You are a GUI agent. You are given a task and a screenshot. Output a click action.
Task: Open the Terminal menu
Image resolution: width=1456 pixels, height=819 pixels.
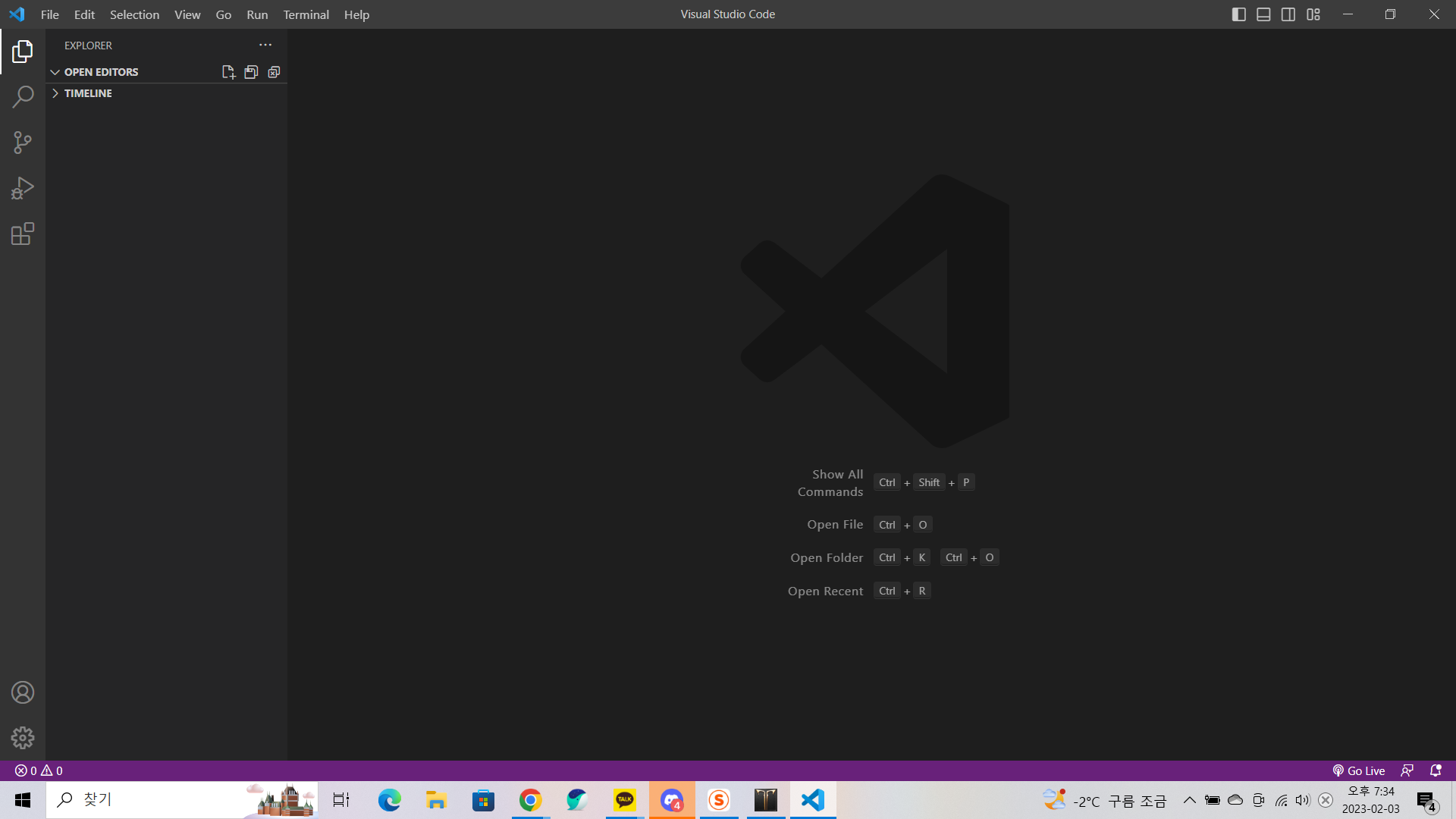click(306, 14)
